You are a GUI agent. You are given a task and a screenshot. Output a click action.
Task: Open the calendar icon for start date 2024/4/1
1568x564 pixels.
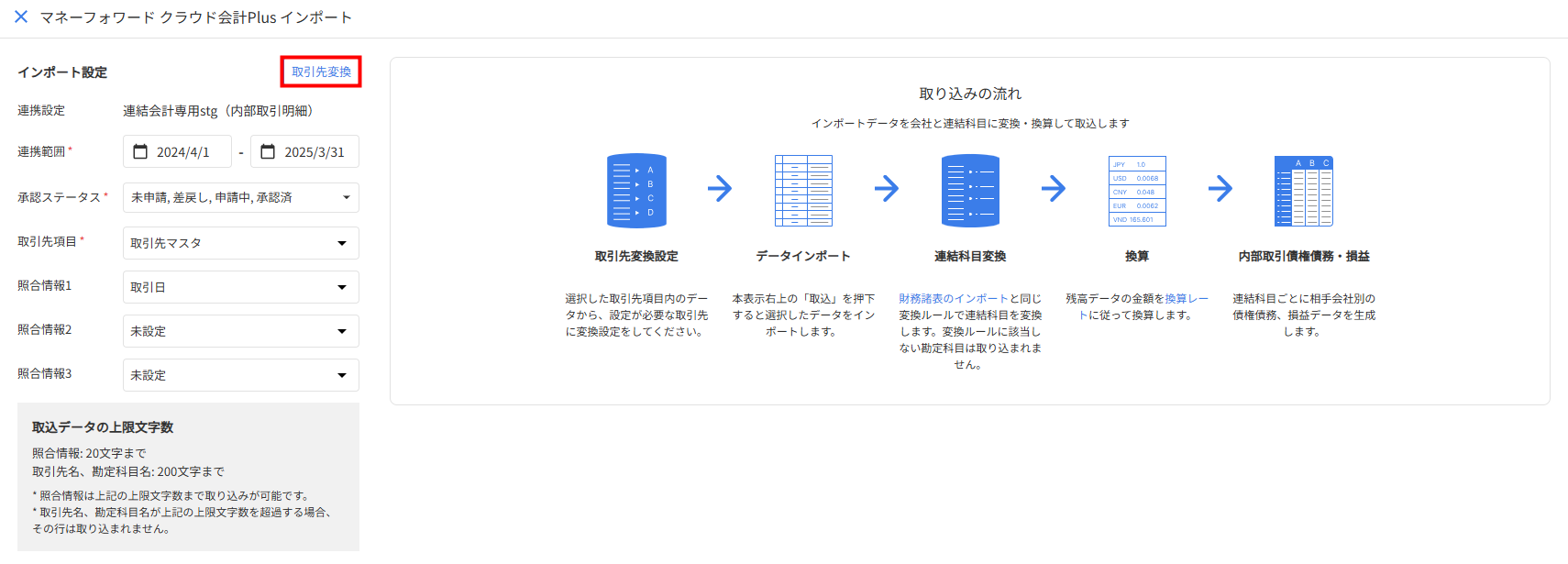point(140,151)
